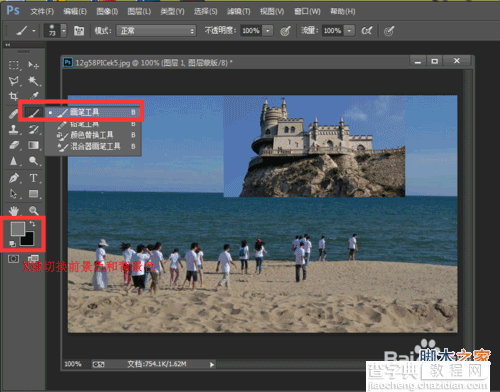Click the switch foreground/background colors arrow
Screen dimensions: 500x392
point(32,224)
